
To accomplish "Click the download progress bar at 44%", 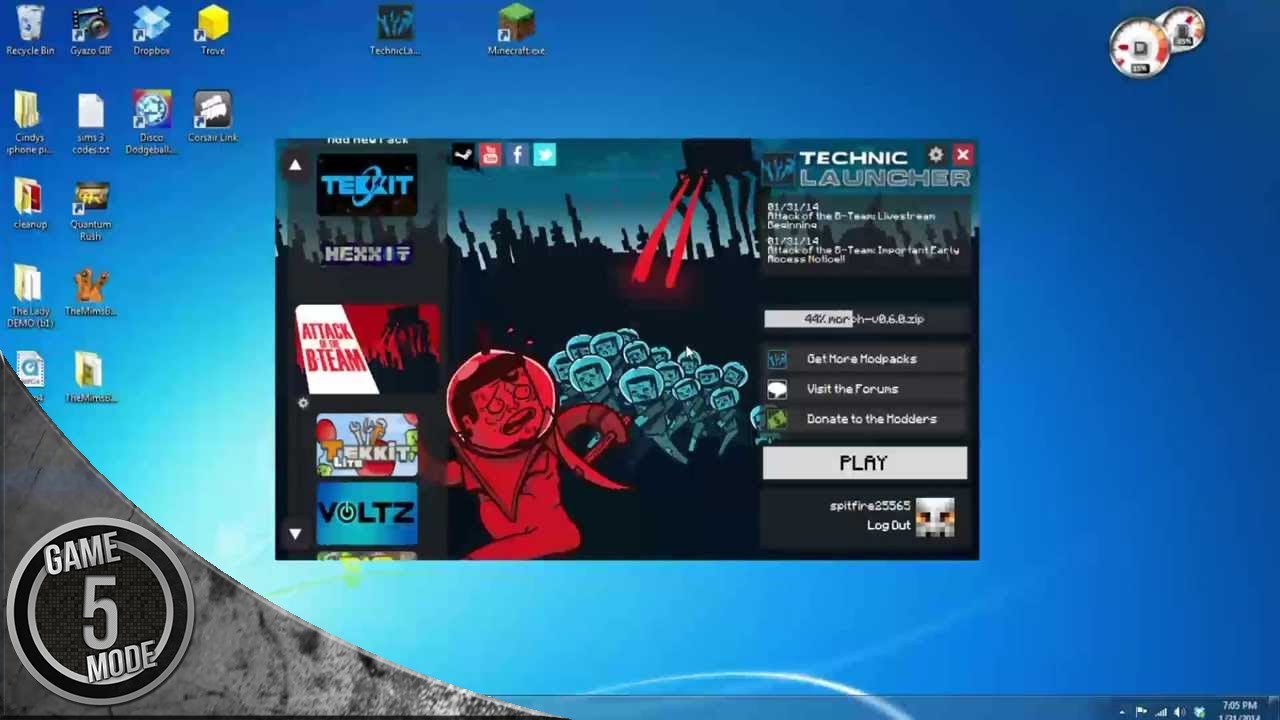I will click(x=865, y=319).
